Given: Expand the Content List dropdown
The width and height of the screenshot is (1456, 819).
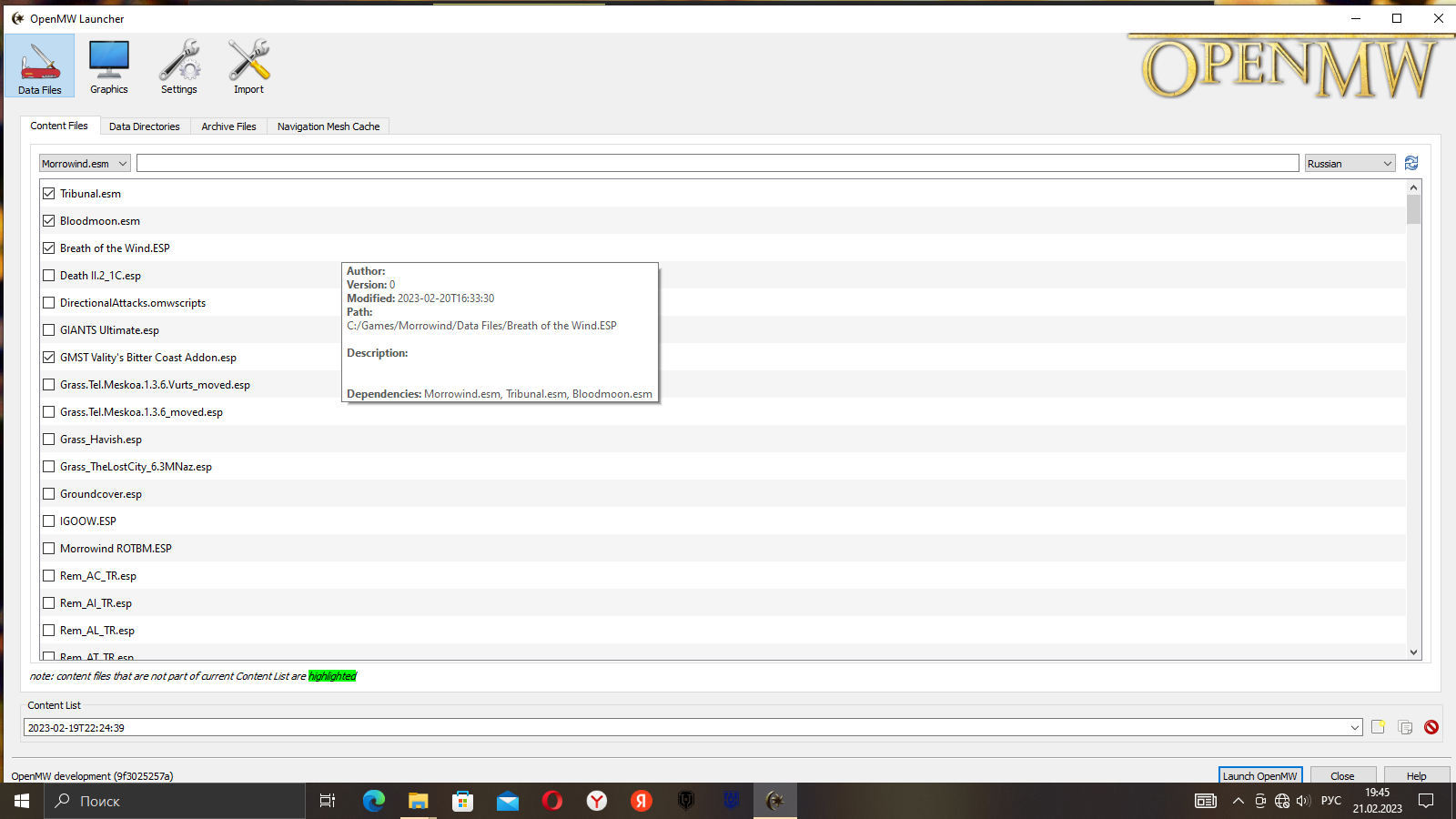Looking at the screenshot, I should click(x=1357, y=727).
